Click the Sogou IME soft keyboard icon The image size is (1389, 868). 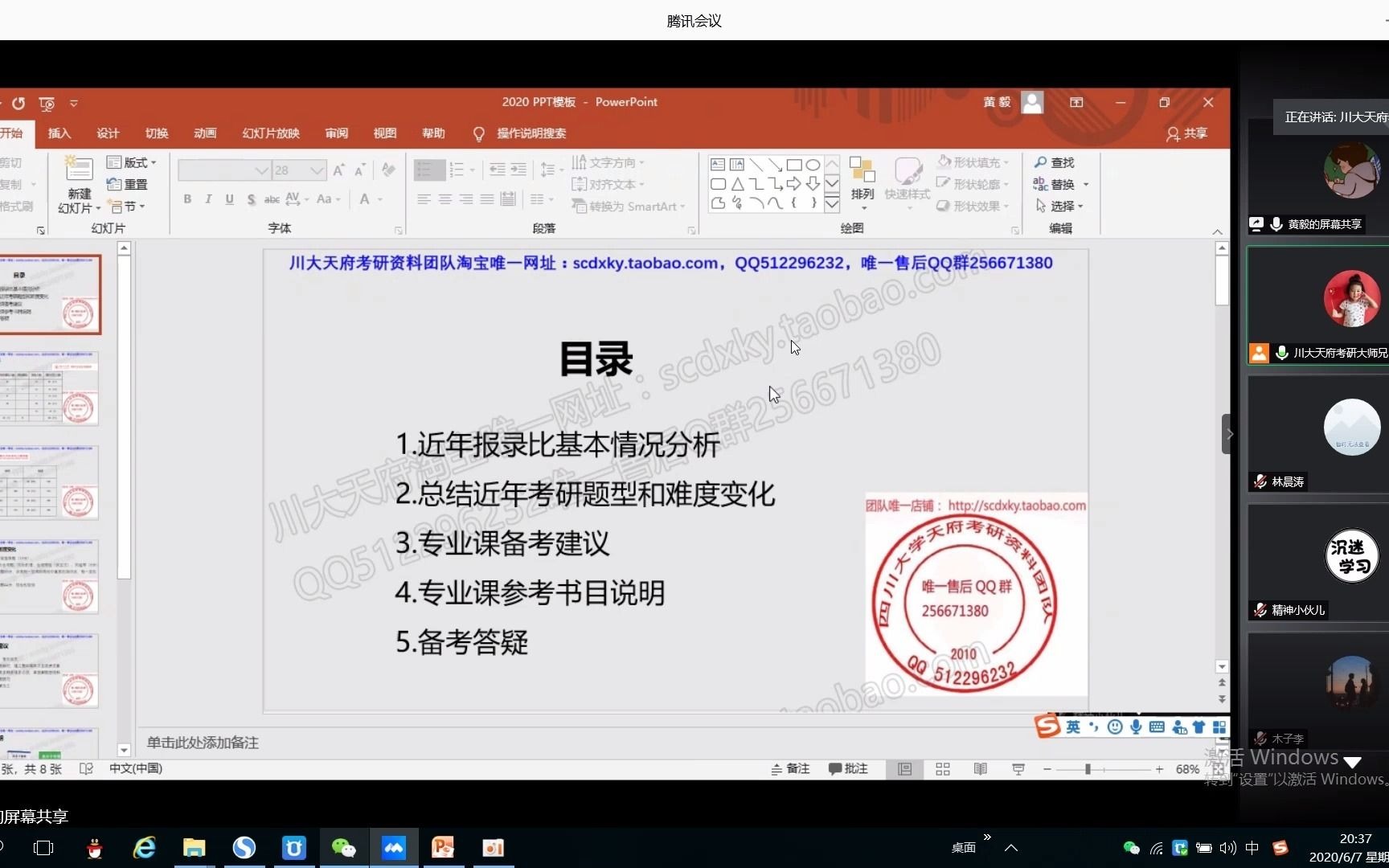(x=1157, y=727)
